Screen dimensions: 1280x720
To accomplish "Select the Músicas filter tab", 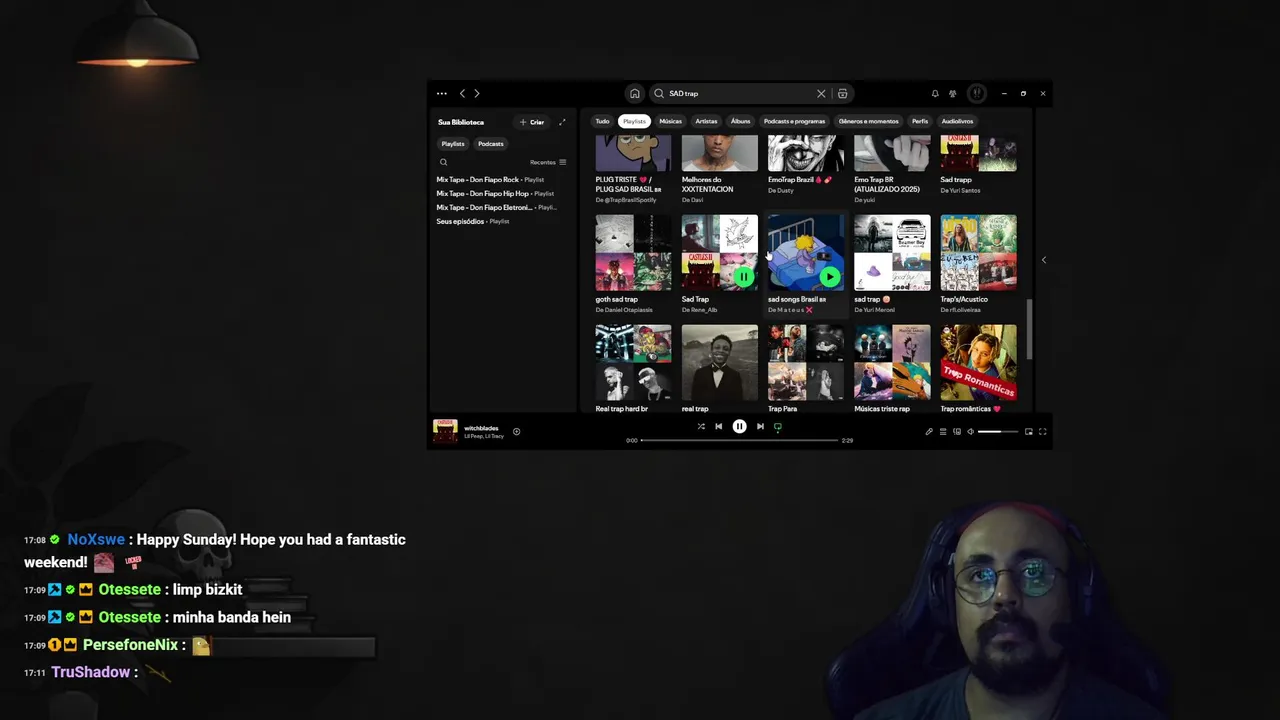I will coord(670,121).
